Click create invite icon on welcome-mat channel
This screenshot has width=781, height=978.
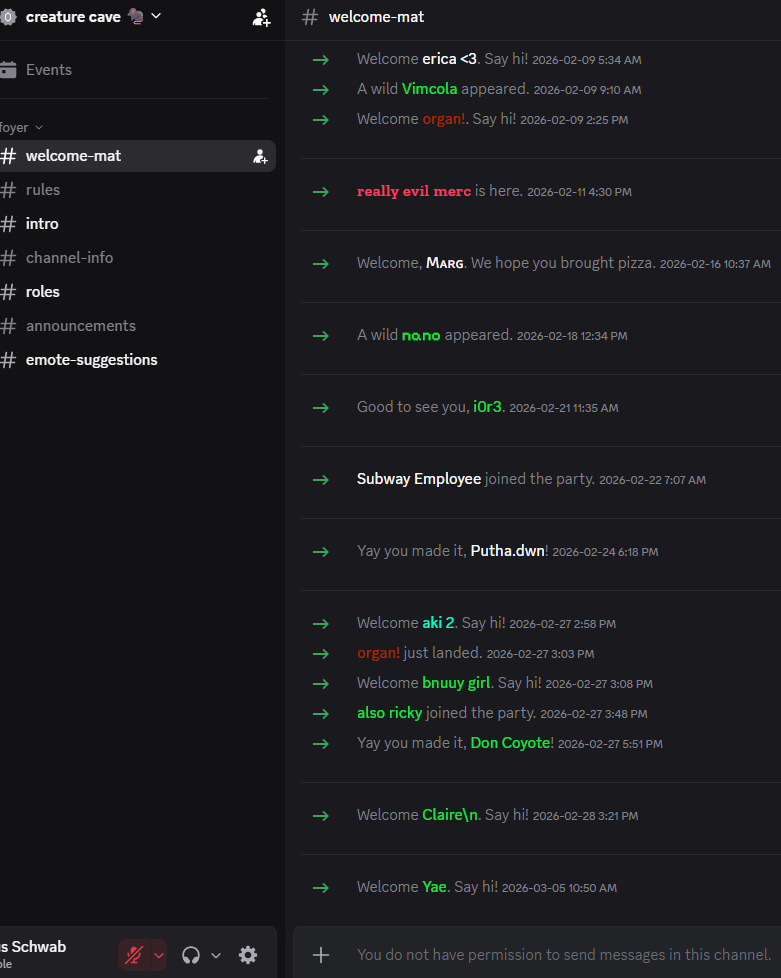tap(260, 156)
